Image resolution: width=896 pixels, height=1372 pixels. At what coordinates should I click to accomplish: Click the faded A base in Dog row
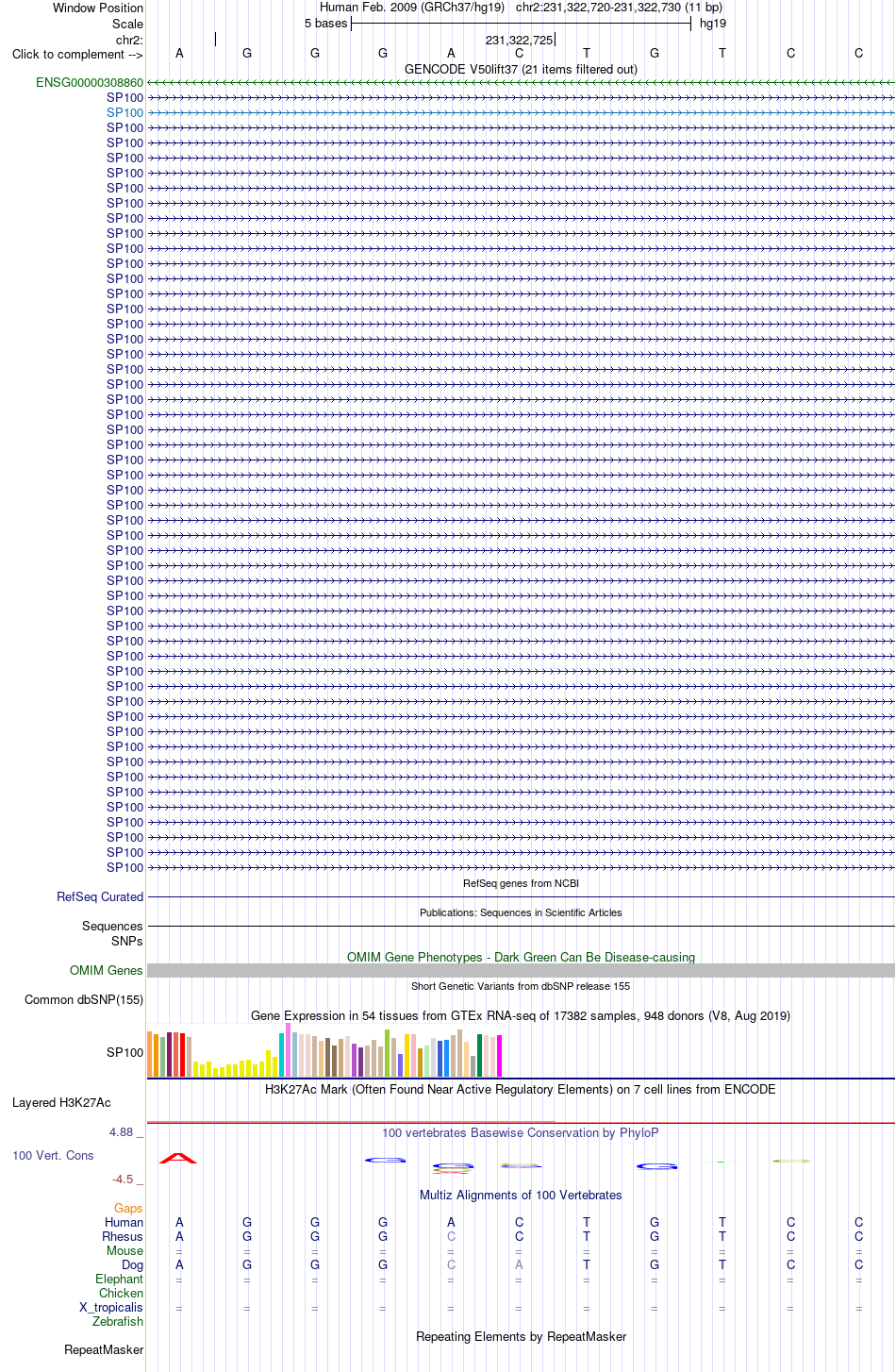tap(519, 1265)
